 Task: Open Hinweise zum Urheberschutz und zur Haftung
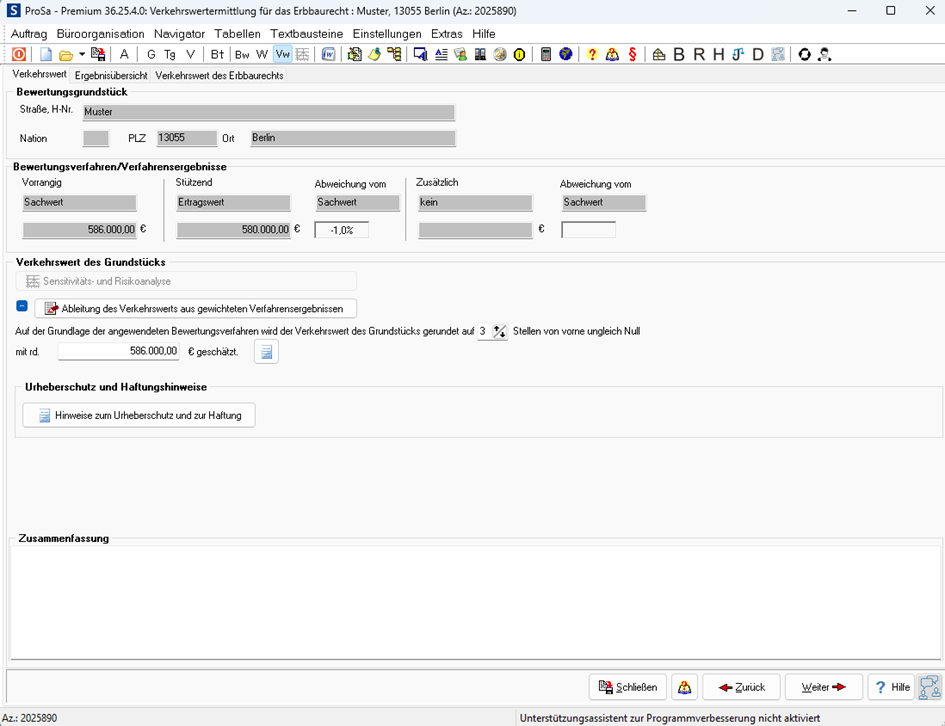(x=139, y=415)
